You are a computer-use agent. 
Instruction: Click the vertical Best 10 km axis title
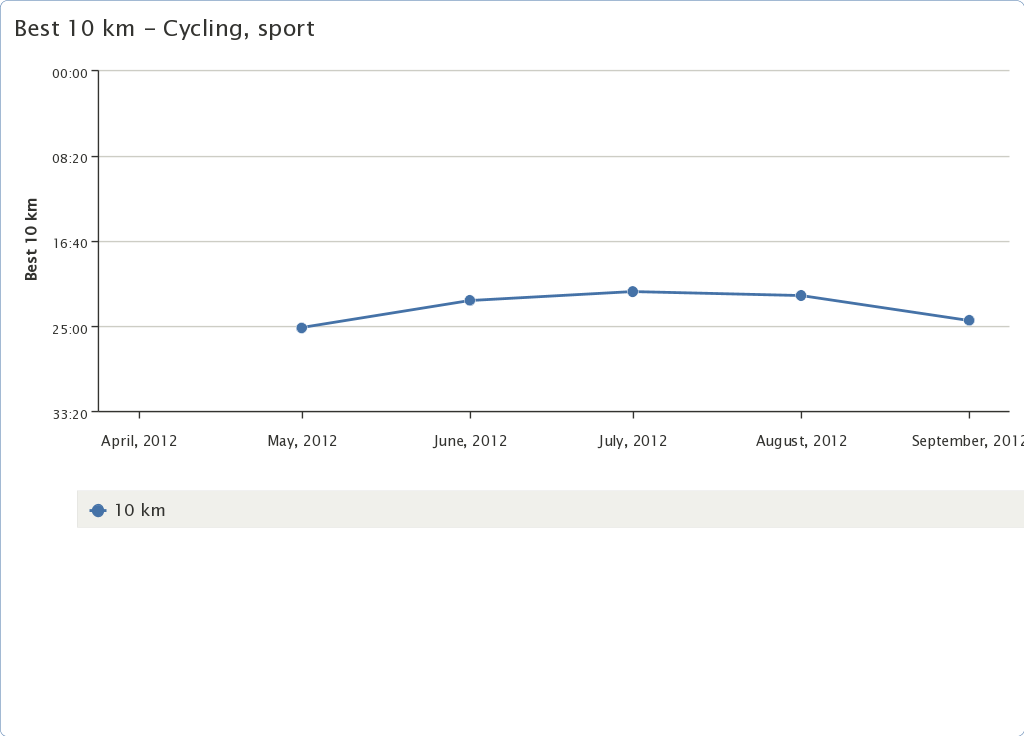pyautogui.click(x=32, y=240)
